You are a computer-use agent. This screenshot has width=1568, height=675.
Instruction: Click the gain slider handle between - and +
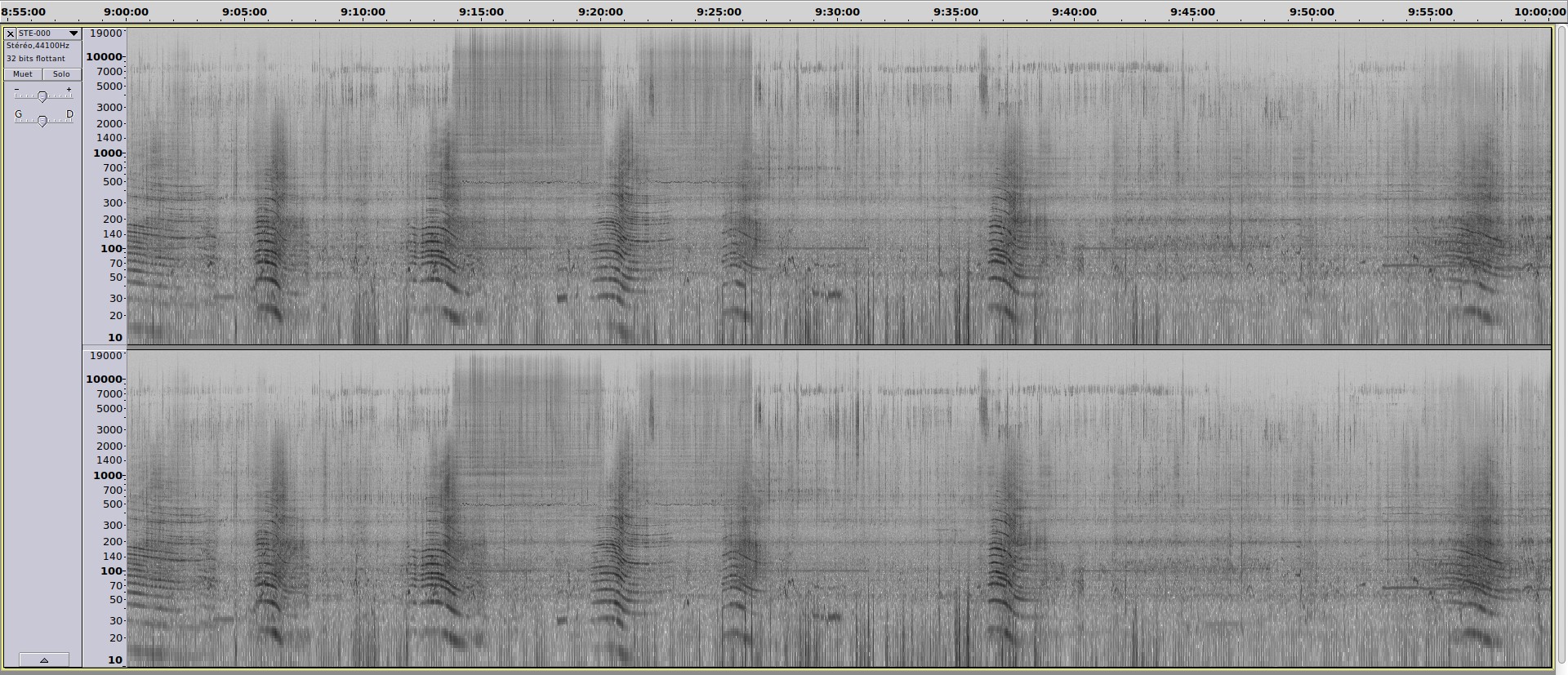pos(42,96)
